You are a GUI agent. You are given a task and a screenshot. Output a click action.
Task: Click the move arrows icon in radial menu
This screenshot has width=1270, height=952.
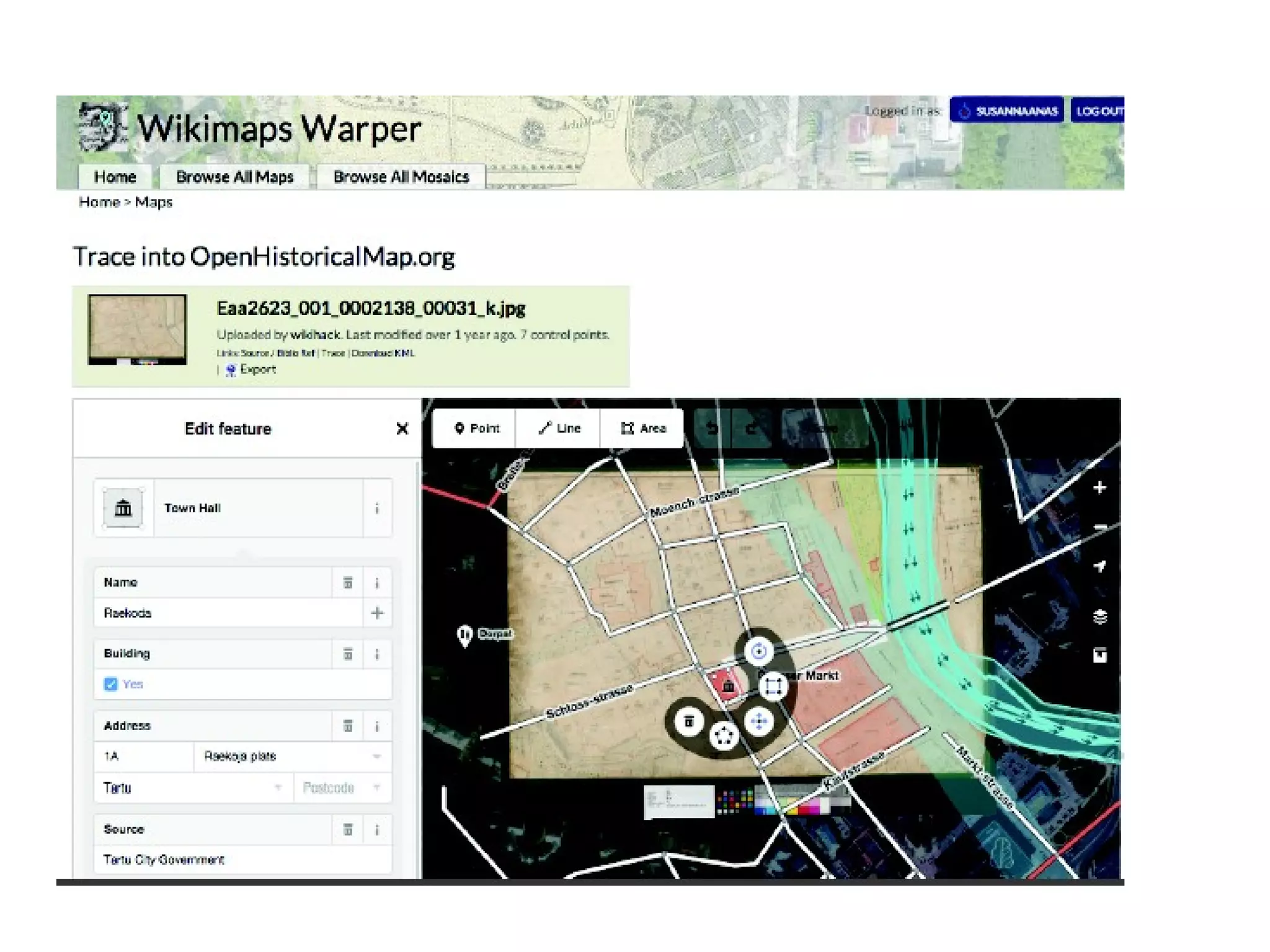pos(758,721)
